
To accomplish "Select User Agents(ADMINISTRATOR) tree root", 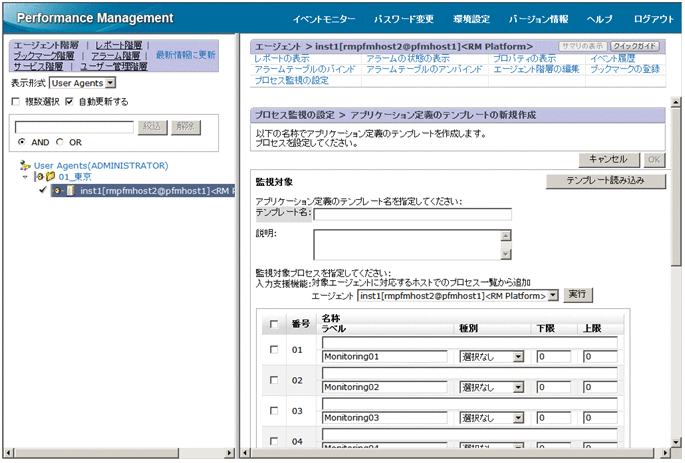I will [x=101, y=166].
